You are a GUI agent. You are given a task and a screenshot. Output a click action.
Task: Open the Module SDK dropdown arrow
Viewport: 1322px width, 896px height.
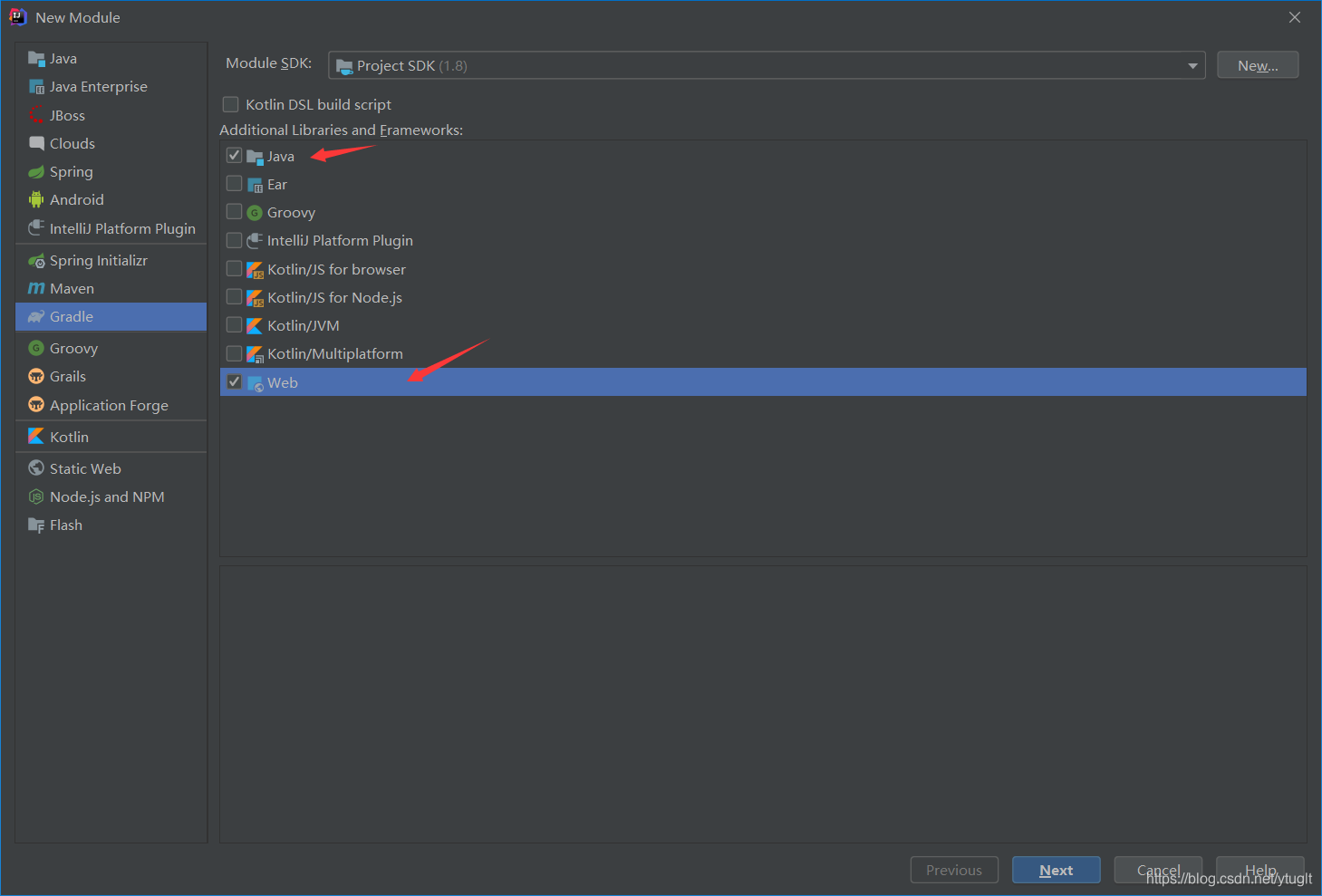coord(1192,65)
